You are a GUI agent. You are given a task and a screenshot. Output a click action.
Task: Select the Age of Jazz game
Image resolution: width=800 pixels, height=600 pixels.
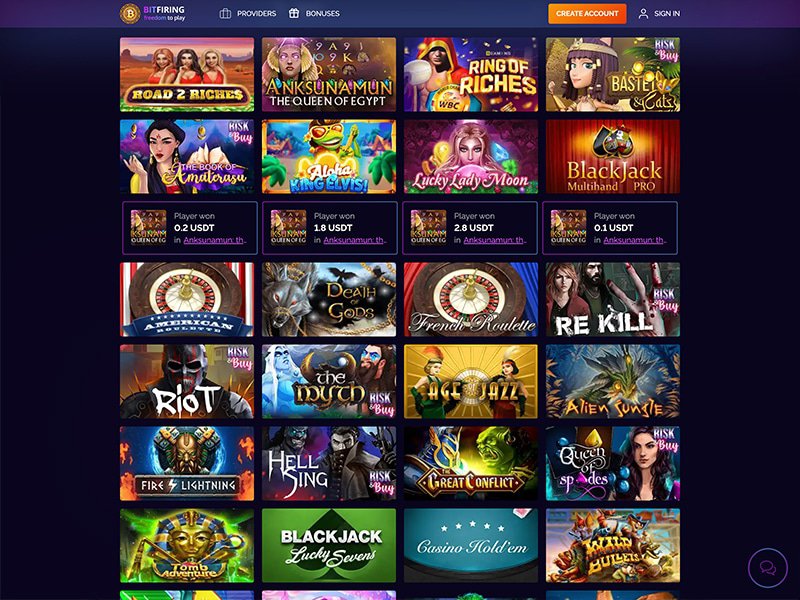coord(470,382)
